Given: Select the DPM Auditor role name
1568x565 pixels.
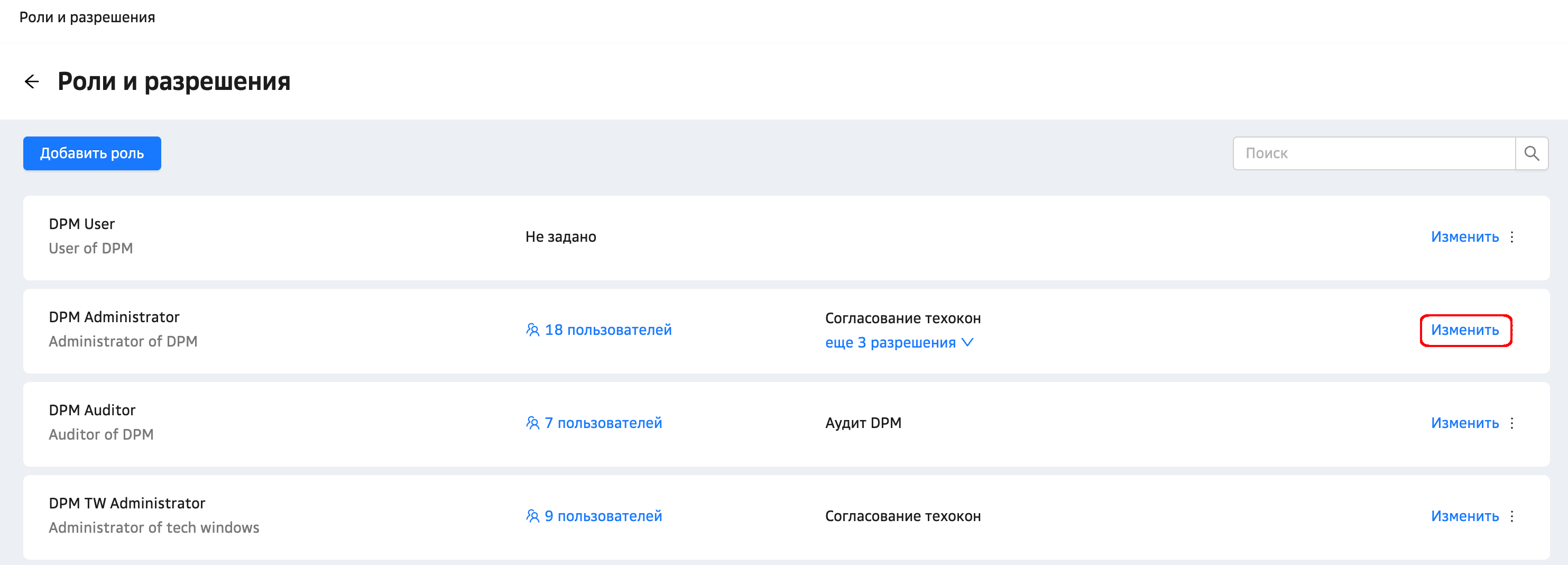Looking at the screenshot, I should (92, 411).
